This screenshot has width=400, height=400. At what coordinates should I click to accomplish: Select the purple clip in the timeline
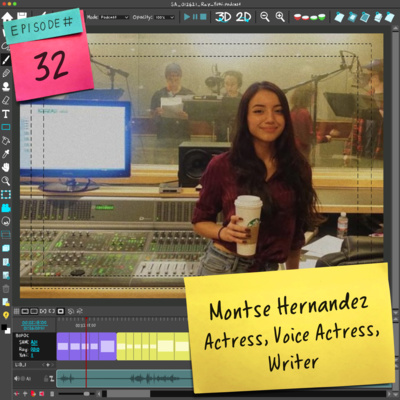click(x=86, y=346)
